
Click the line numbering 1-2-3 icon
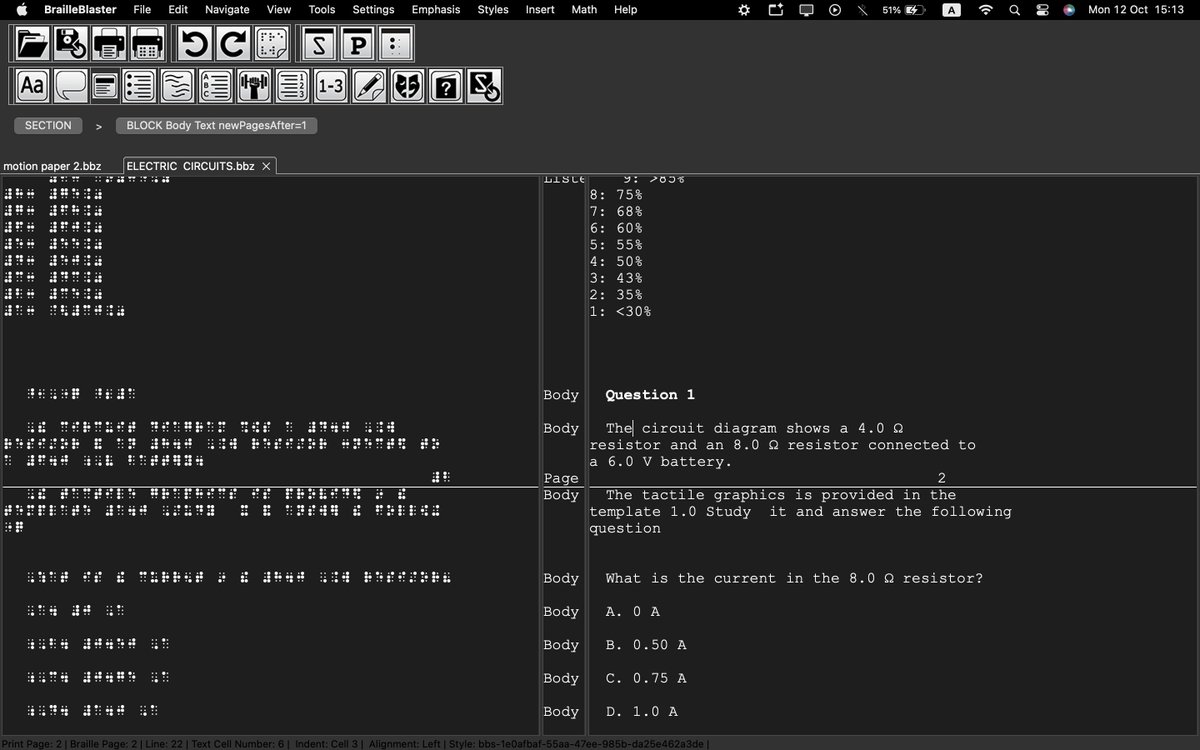292,86
